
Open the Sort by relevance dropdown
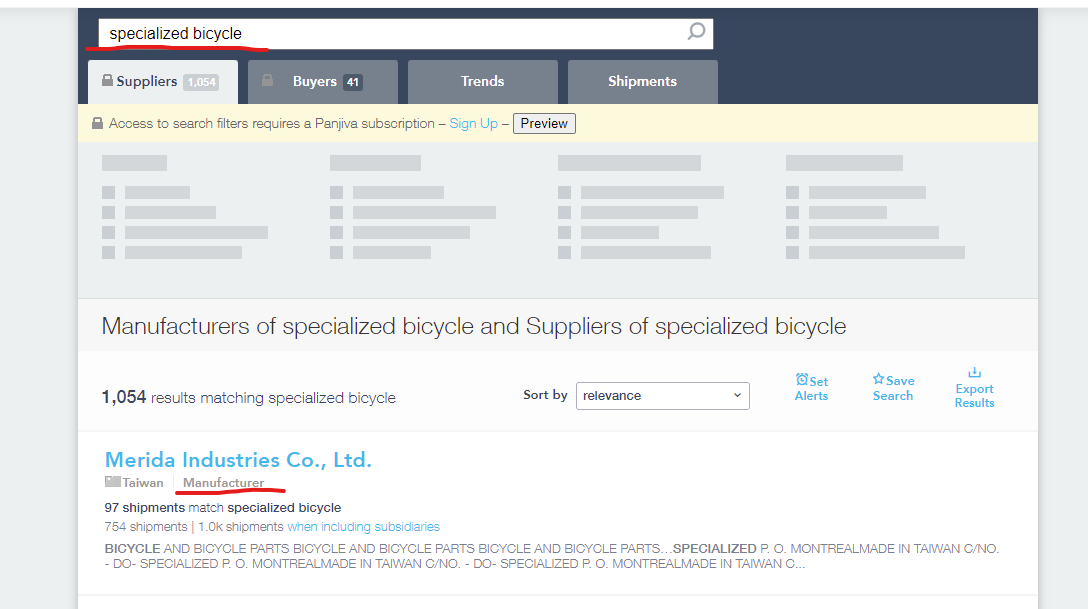tap(663, 395)
